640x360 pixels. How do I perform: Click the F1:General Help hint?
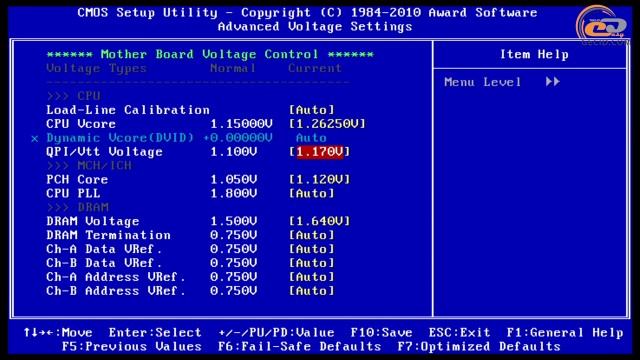tap(565, 332)
